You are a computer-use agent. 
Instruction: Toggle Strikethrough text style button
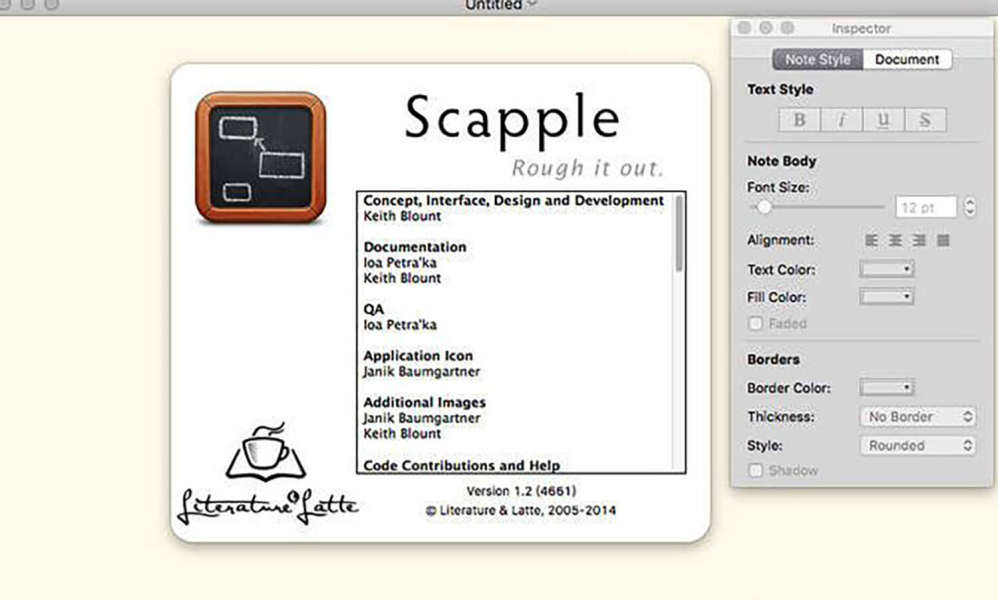(x=925, y=120)
